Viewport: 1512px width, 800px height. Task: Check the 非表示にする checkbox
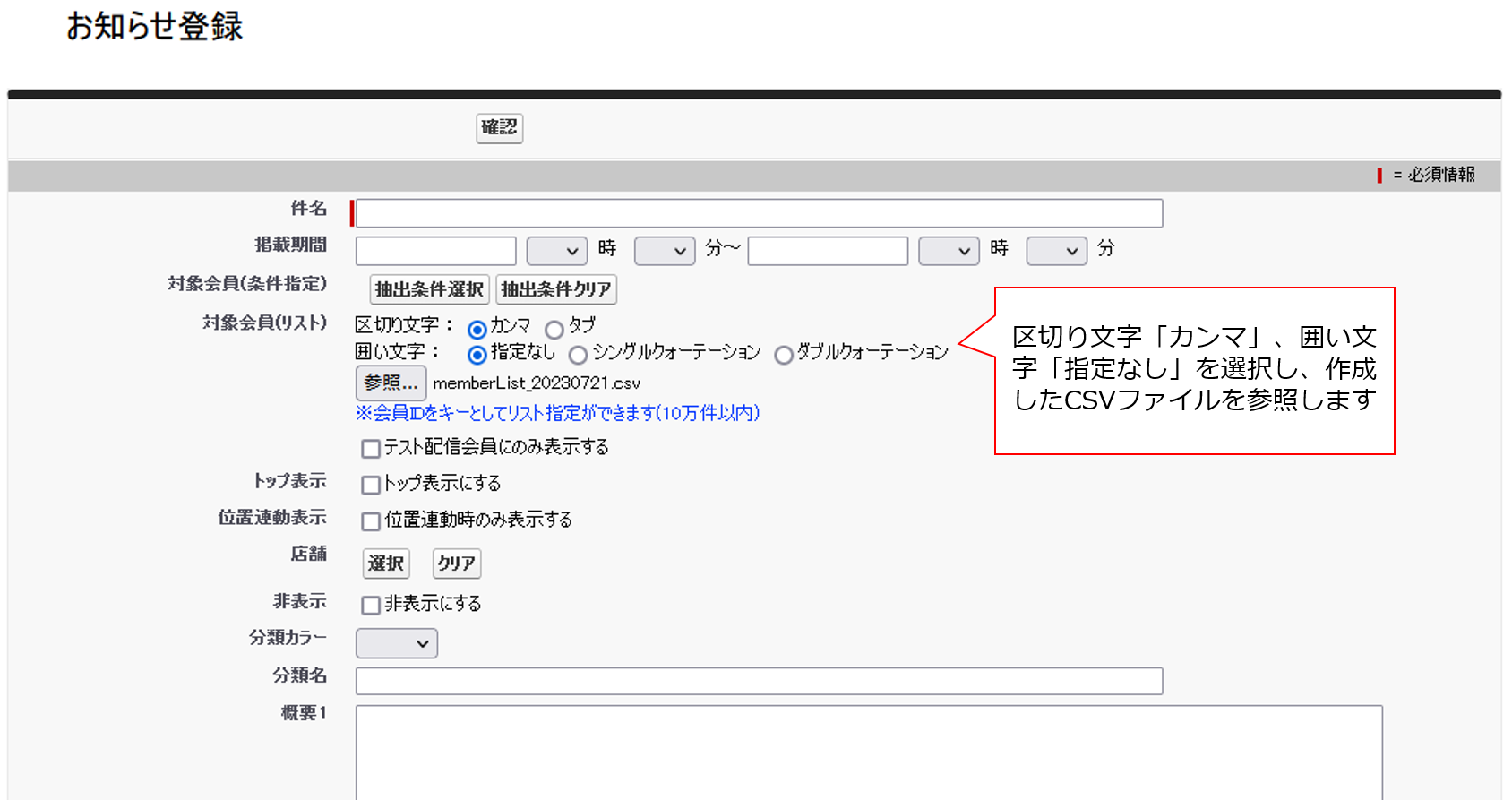[x=371, y=606]
